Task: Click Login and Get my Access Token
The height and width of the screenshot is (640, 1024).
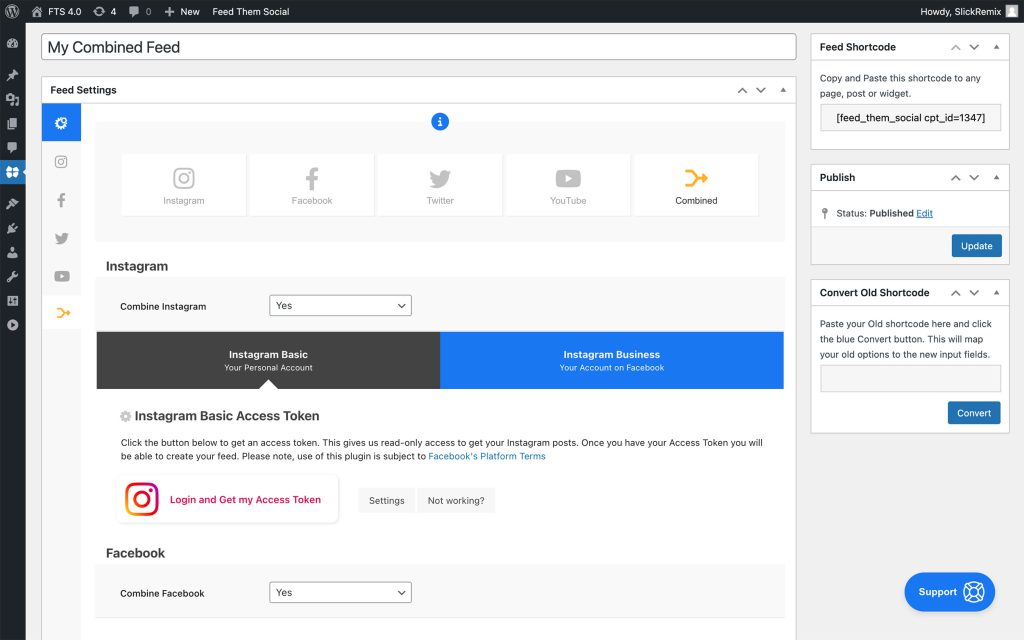Action: click(227, 500)
